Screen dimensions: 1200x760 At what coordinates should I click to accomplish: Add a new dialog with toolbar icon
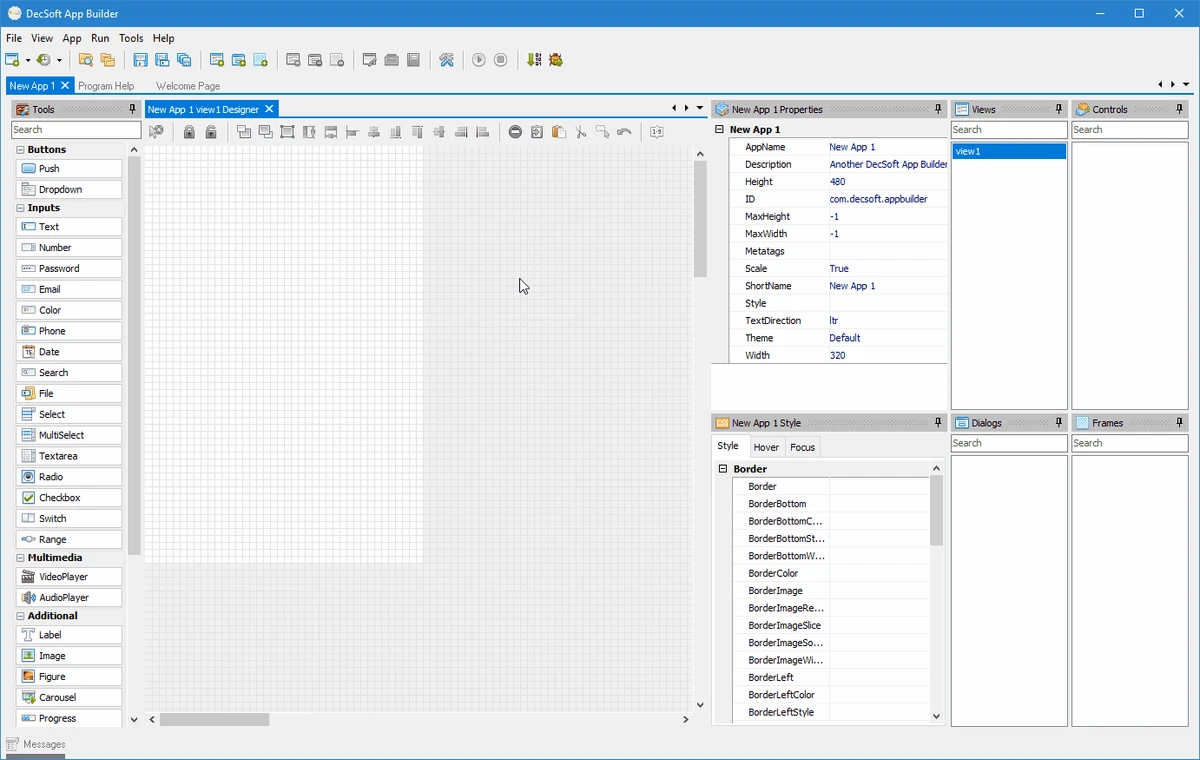point(239,60)
